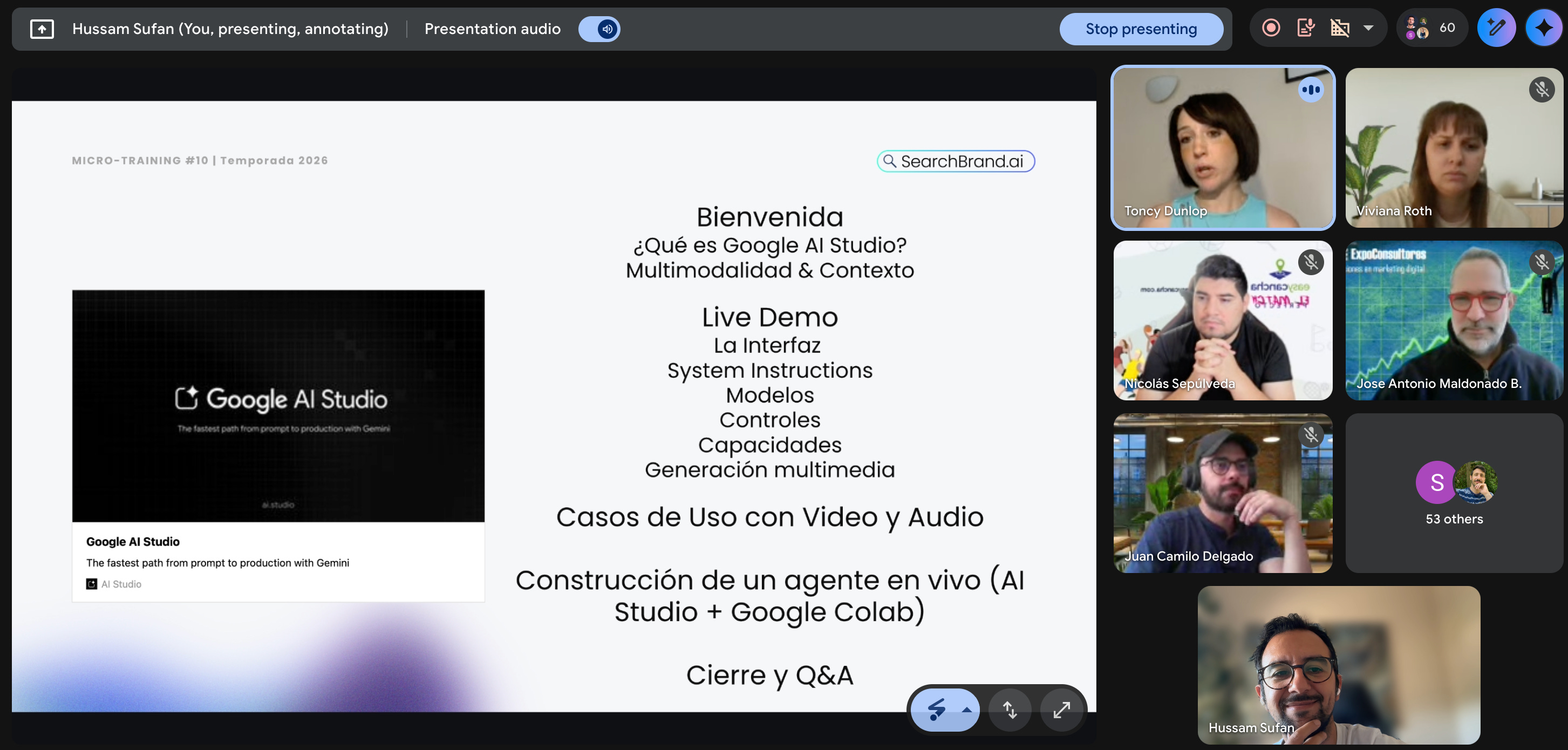Click the muted mic icon on Nicolás Sepúlveda's tile
The image size is (1568, 750).
pos(1311,262)
